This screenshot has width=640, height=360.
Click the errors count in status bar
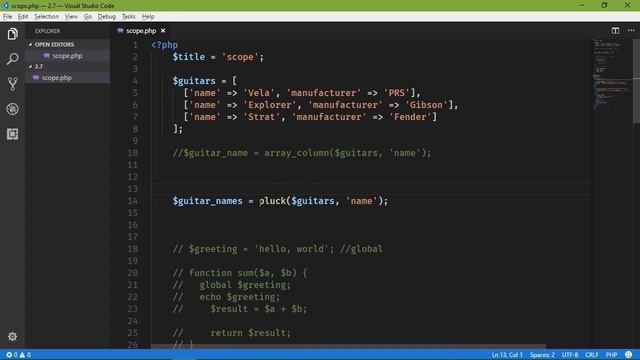pos(11,355)
